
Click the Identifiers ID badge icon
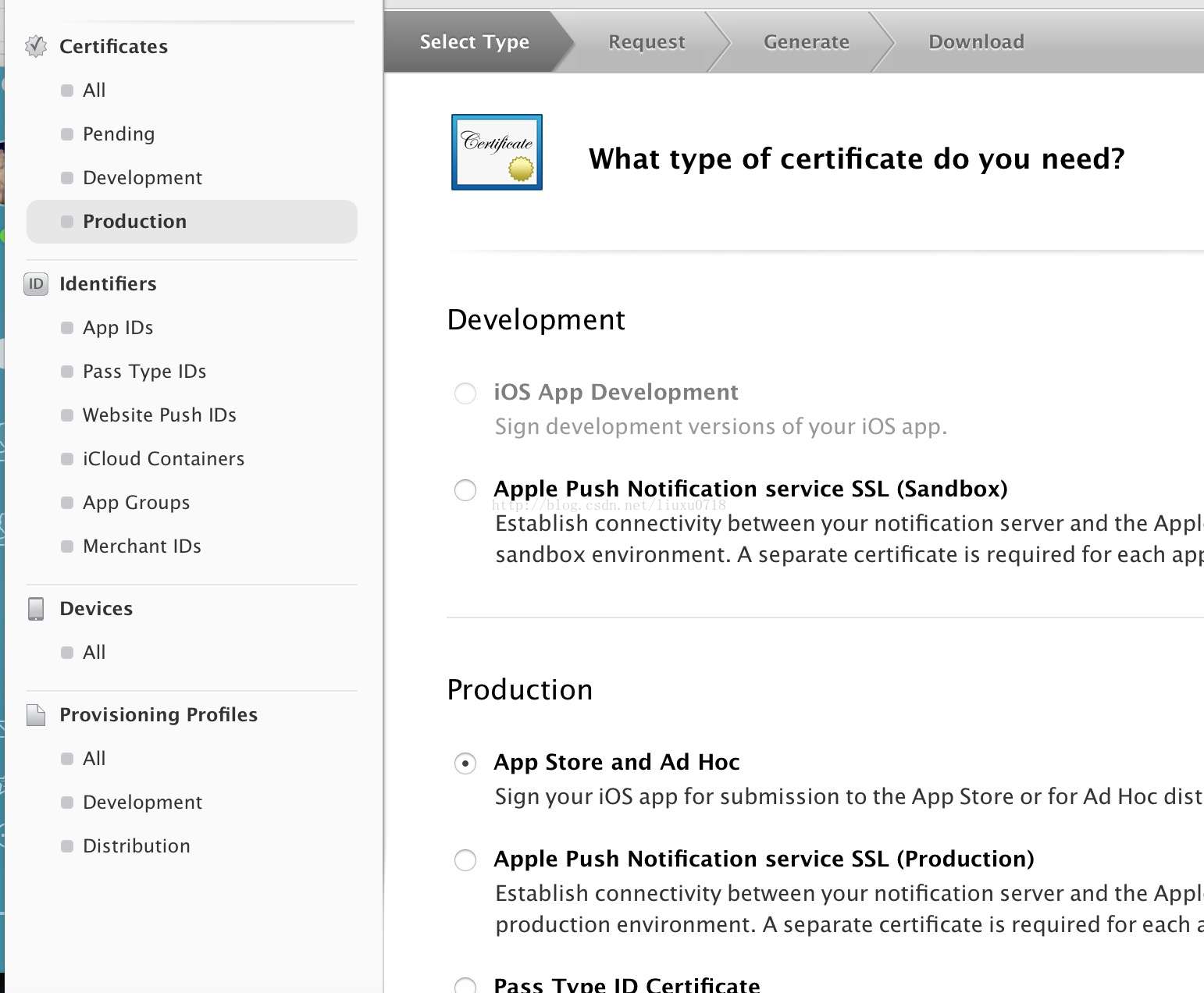pyautogui.click(x=36, y=284)
